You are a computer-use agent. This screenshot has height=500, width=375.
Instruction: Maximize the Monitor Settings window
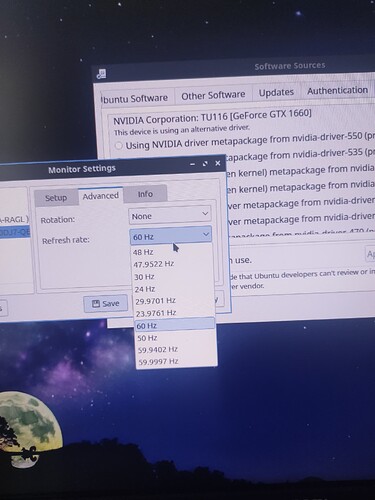click(205, 164)
